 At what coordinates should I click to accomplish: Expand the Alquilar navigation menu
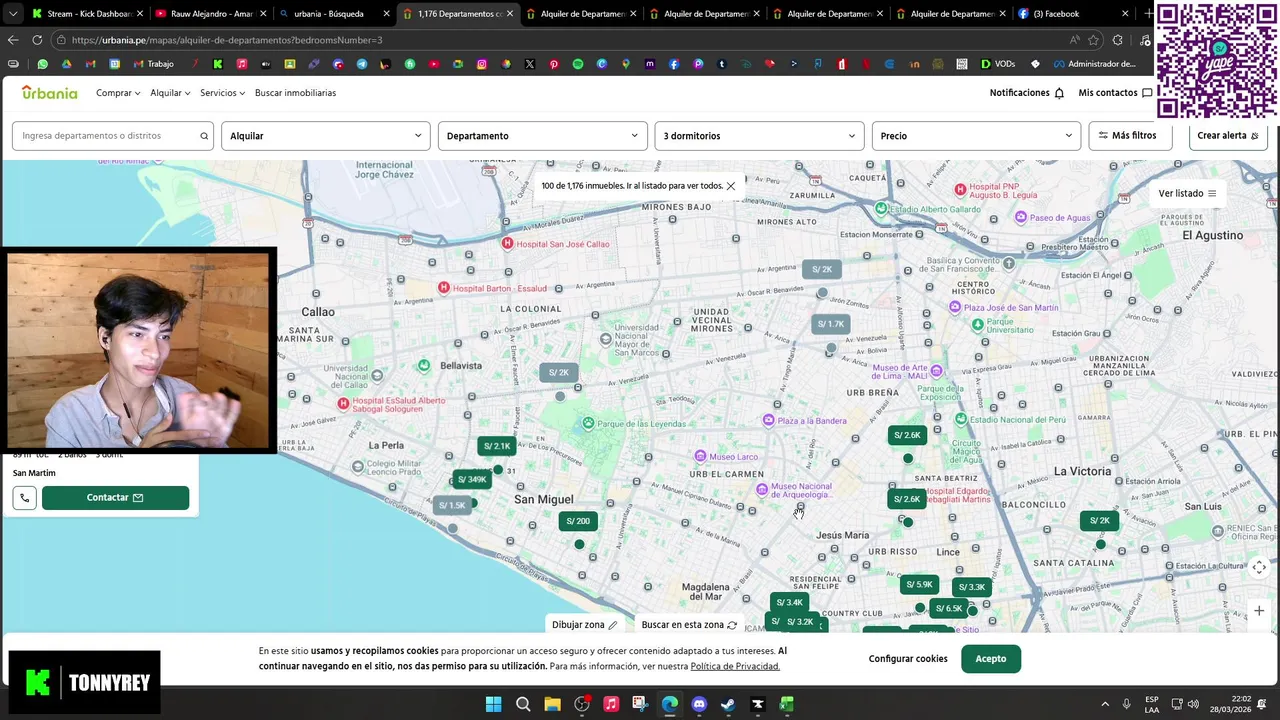[170, 93]
